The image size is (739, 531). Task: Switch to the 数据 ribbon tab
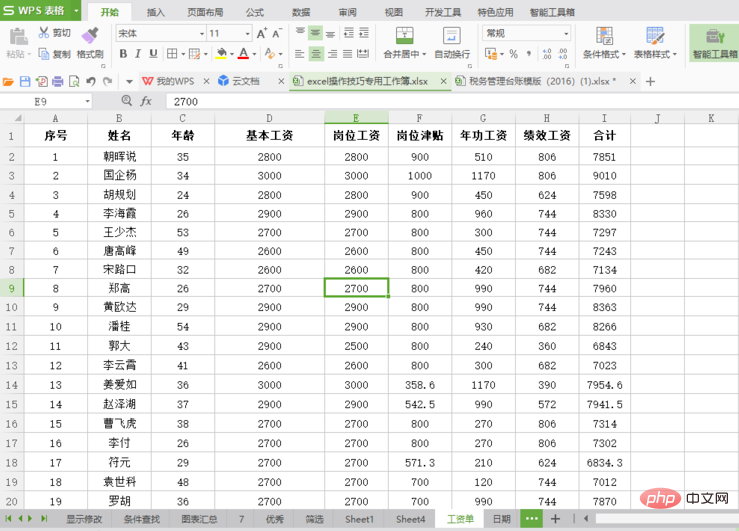point(301,12)
